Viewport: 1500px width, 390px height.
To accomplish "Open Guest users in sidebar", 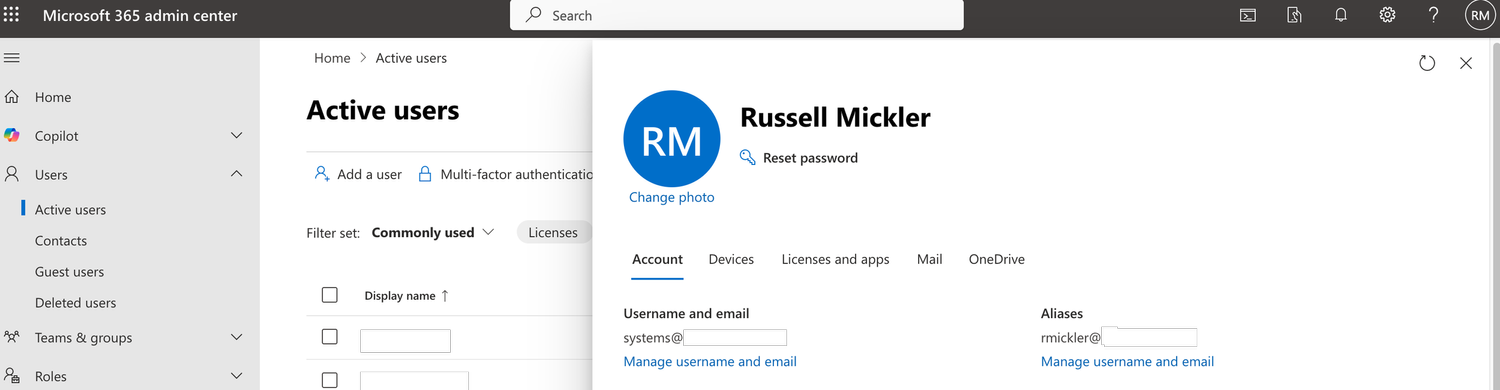I will click(x=69, y=272).
